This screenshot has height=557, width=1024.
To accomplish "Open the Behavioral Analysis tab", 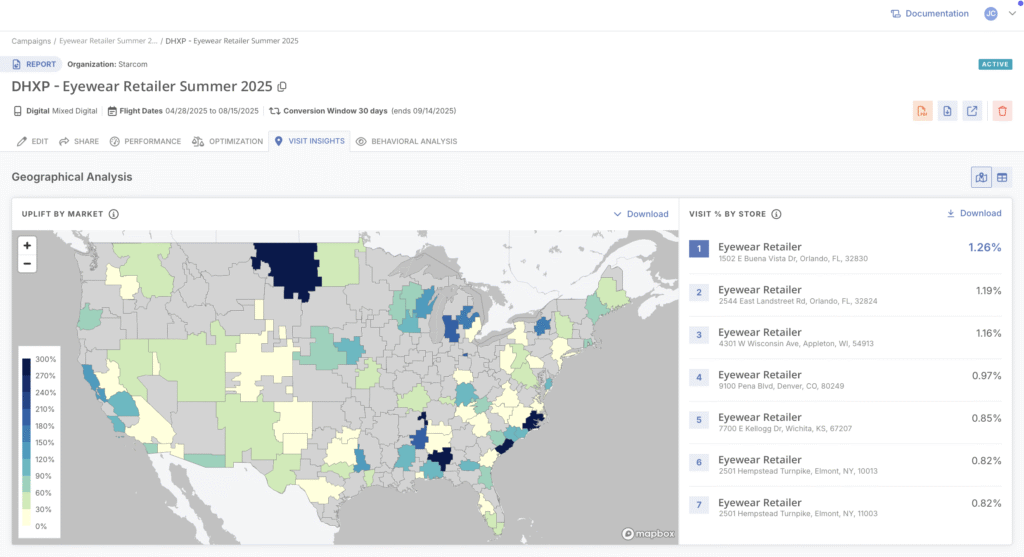I will pyautogui.click(x=406, y=141).
